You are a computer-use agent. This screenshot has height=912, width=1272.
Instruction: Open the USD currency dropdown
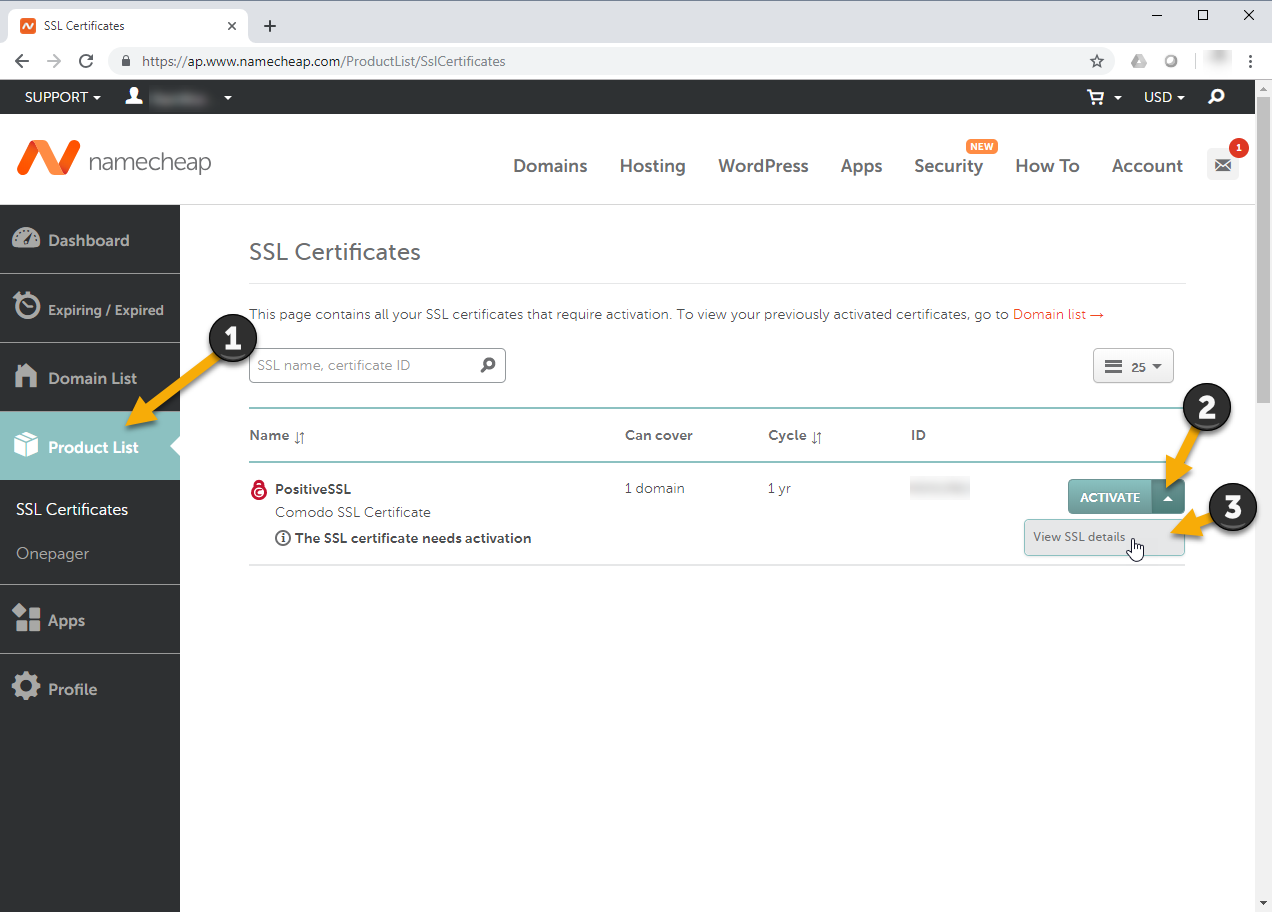pyautogui.click(x=1164, y=97)
